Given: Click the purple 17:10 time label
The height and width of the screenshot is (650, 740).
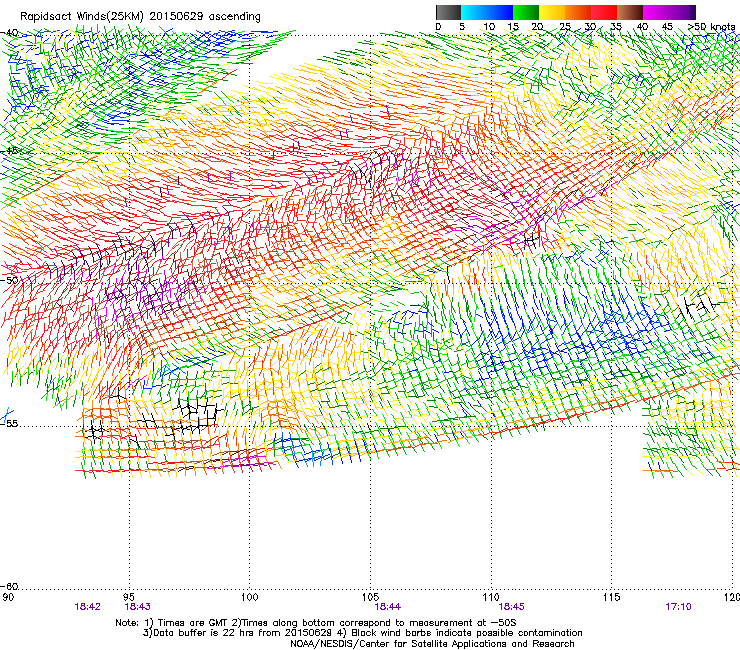Looking at the screenshot, I should (678, 607).
